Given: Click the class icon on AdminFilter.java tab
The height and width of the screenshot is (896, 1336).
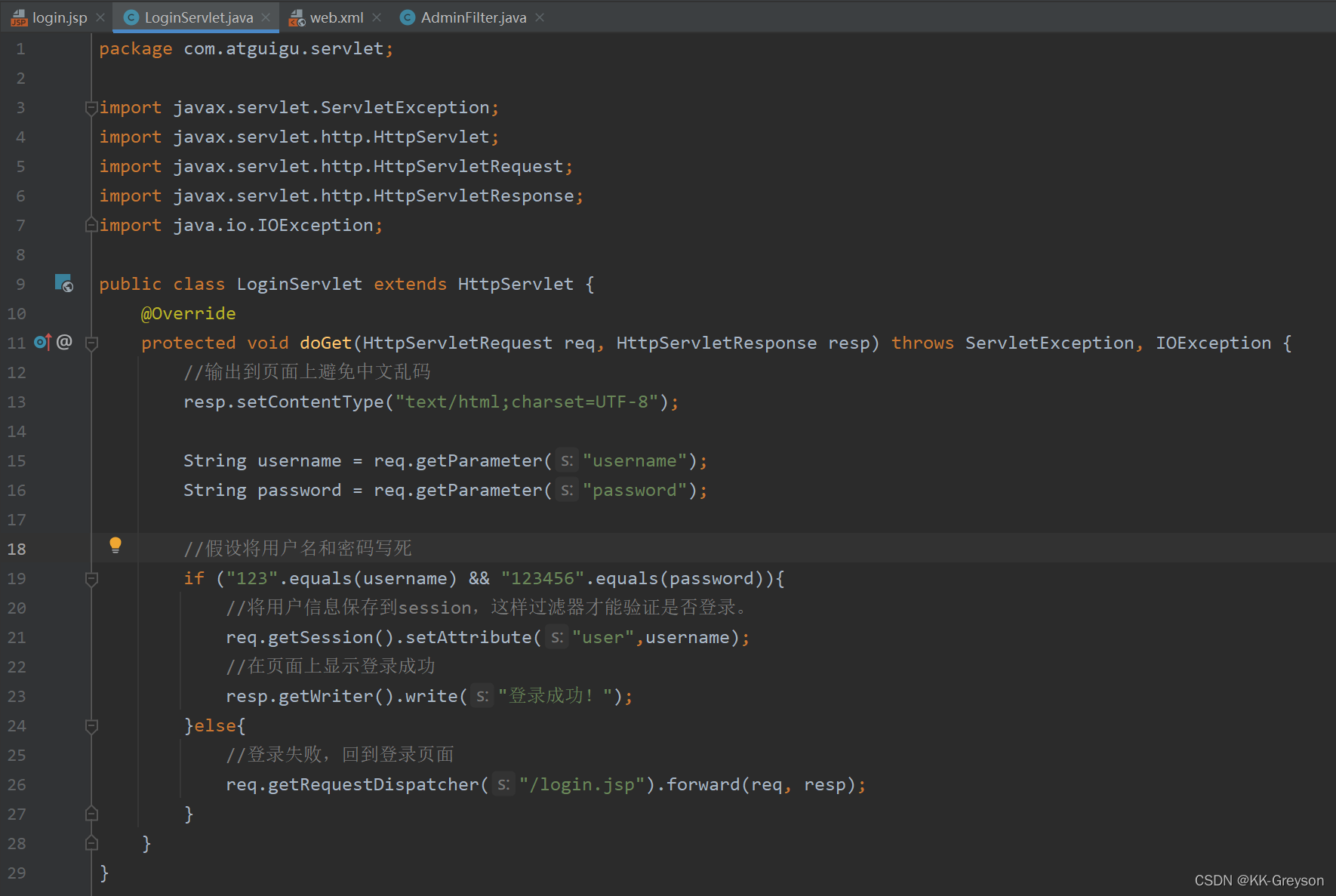Looking at the screenshot, I should (x=408, y=17).
